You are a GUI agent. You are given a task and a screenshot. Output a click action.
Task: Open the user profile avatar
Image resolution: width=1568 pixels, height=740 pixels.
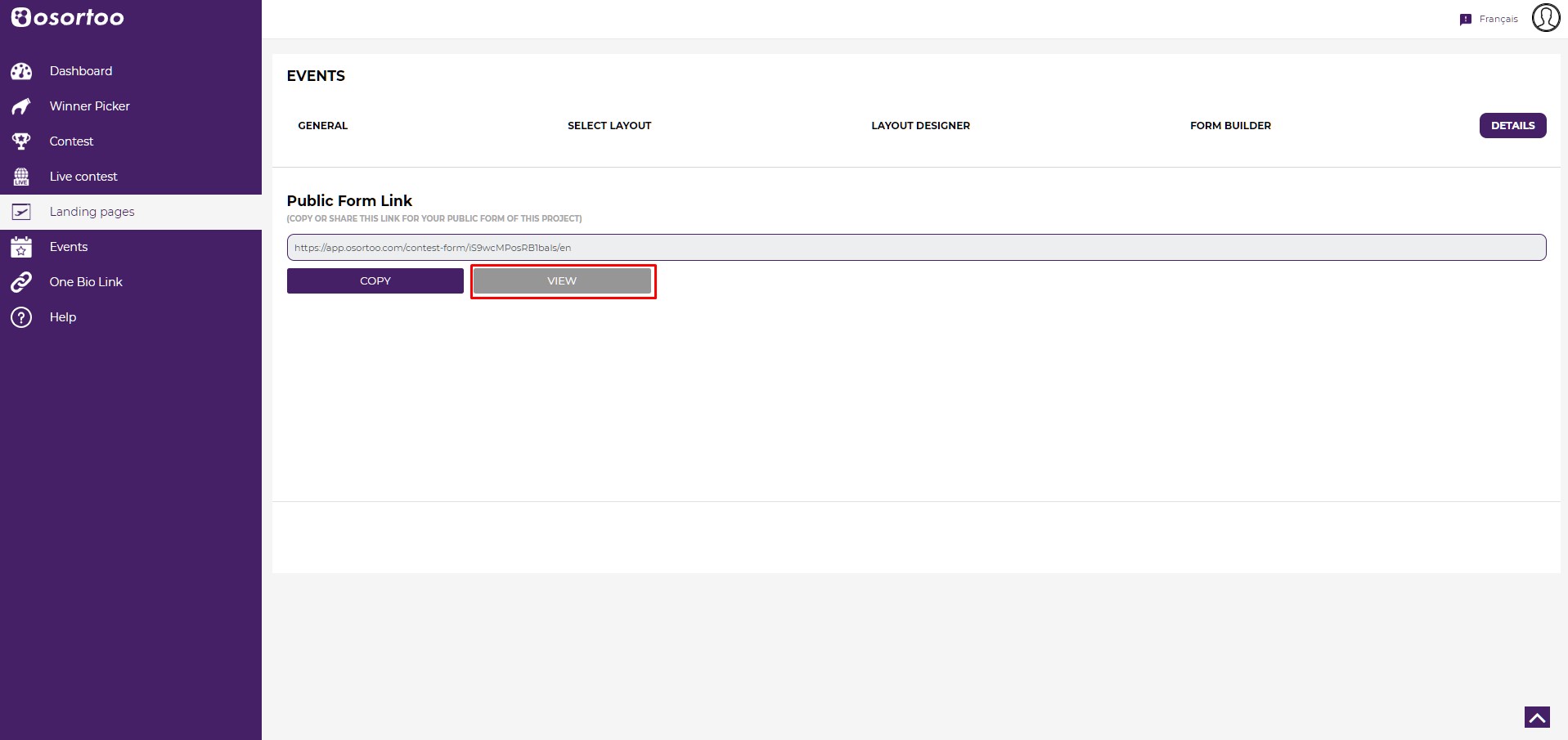(1546, 17)
